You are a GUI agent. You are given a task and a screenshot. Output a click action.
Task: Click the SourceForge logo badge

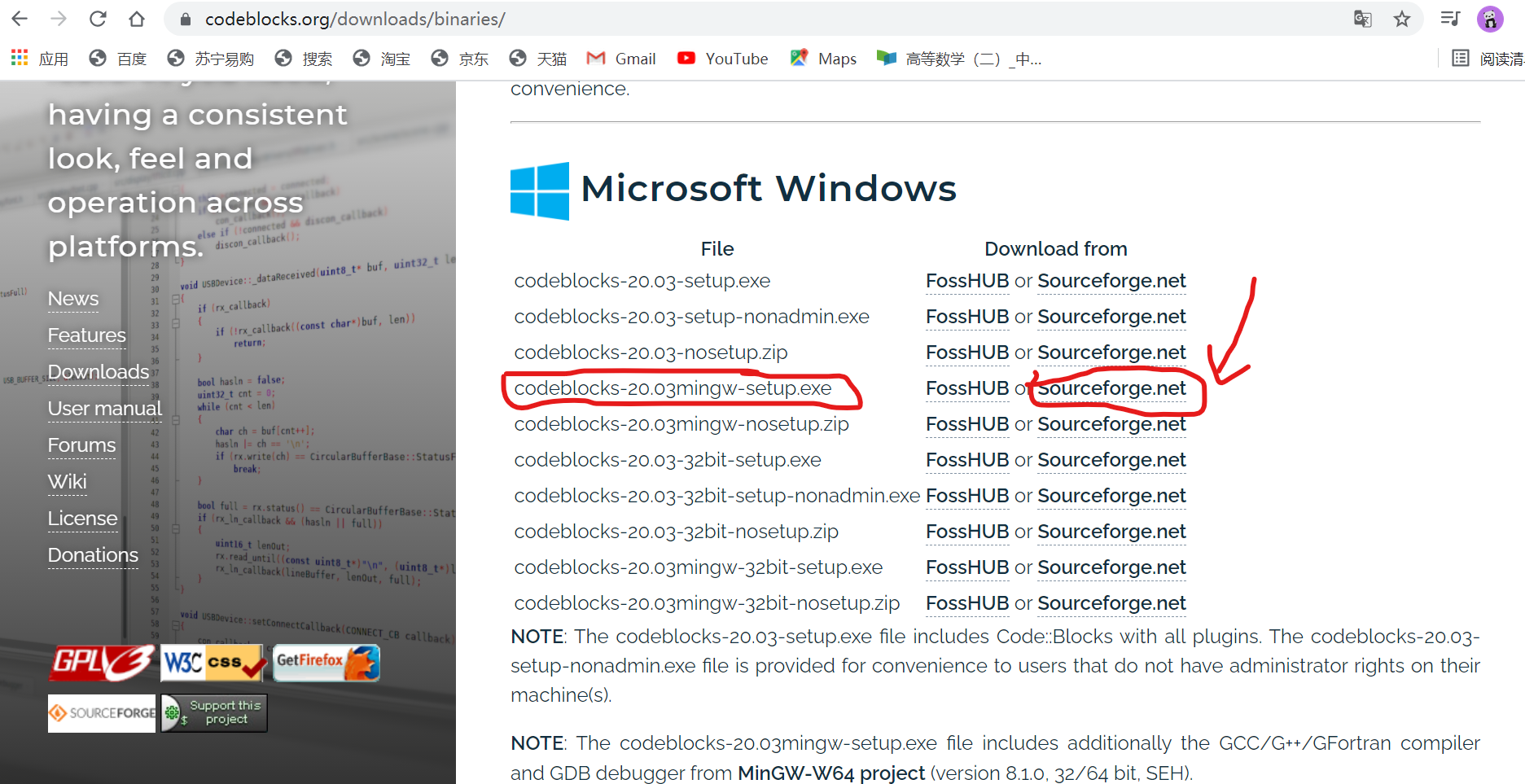(102, 713)
